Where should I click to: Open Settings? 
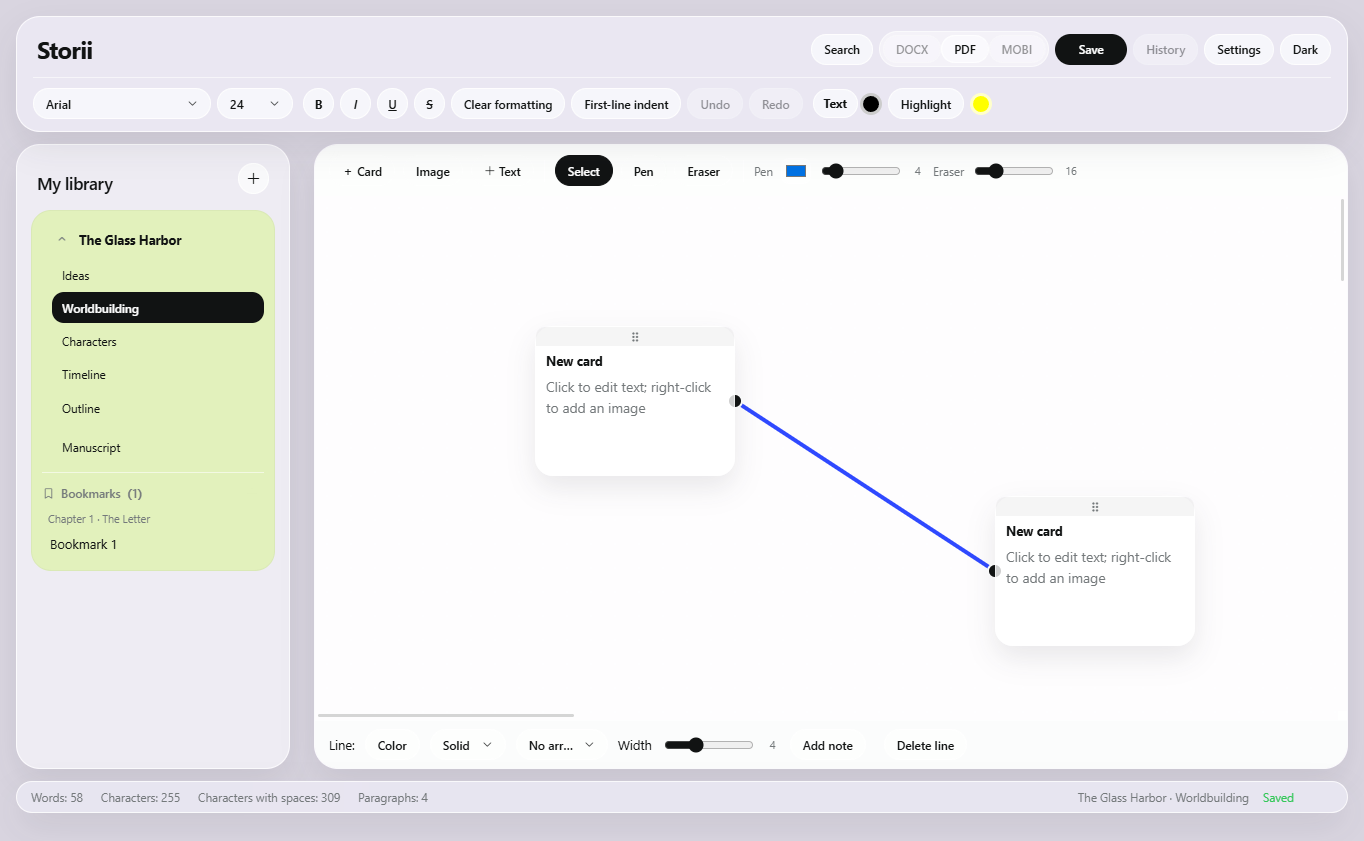pyautogui.click(x=1239, y=50)
